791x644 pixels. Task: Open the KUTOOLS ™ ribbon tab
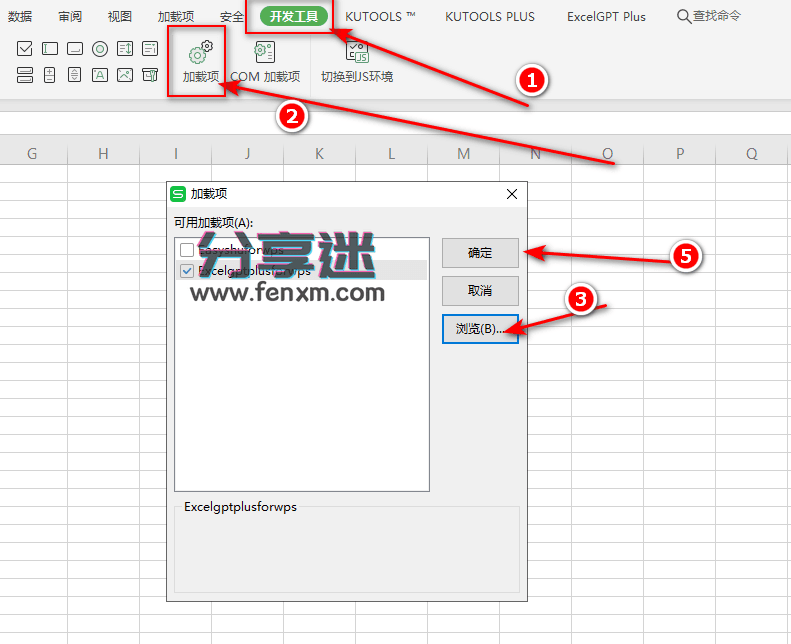pos(380,16)
